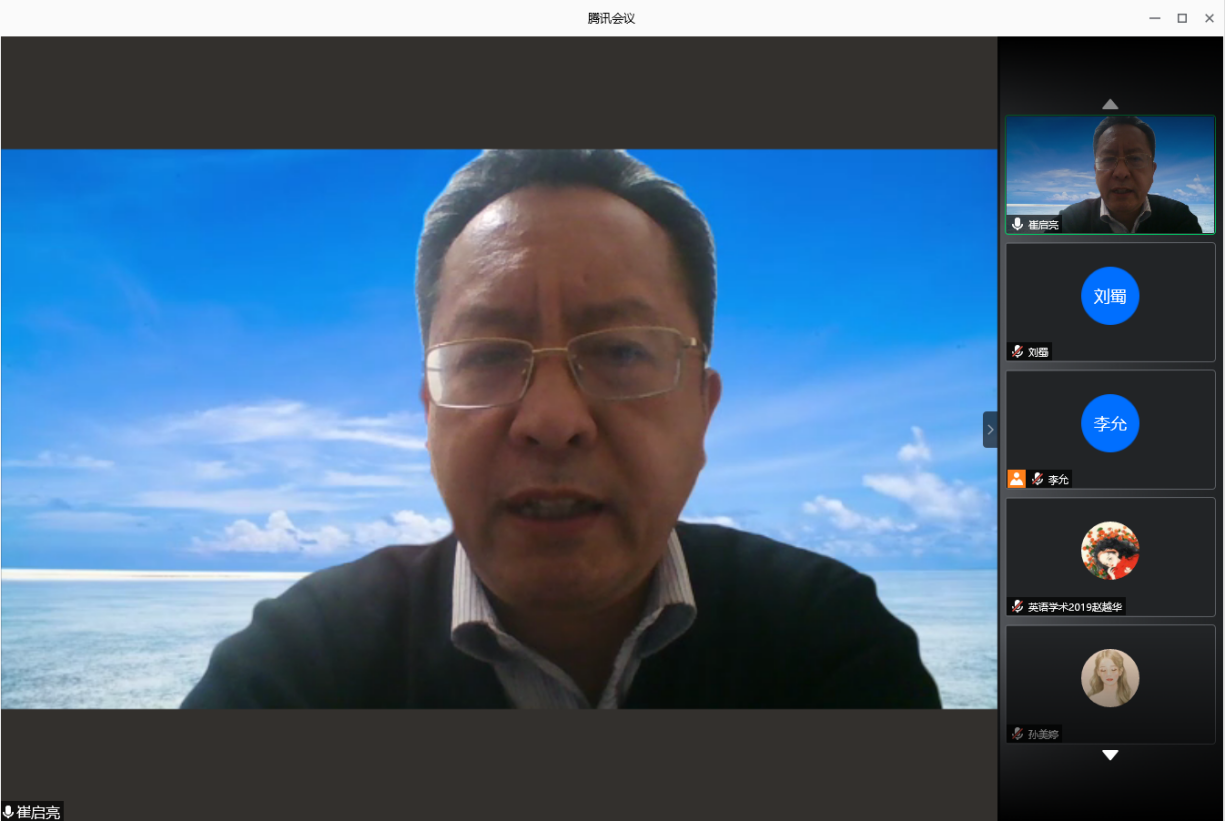
Task: Click the orange host icon beside 李允
Action: [1016, 479]
